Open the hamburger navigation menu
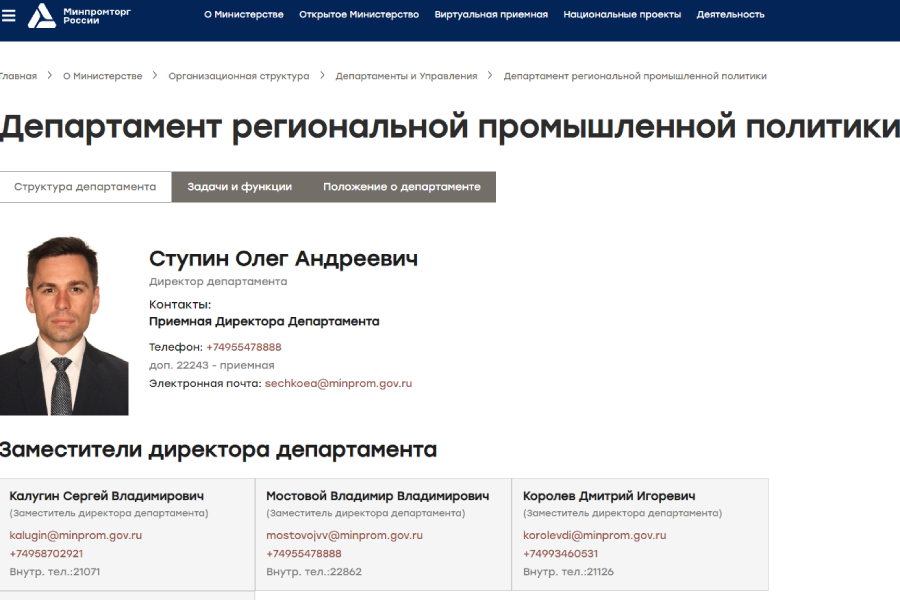Viewport: 900px width, 600px height. (x=9, y=14)
